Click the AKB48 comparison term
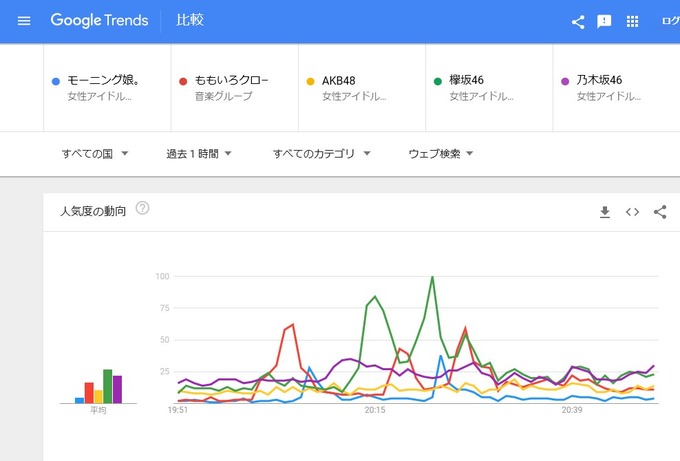Screen dimensions: 680x461 coord(338,81)
